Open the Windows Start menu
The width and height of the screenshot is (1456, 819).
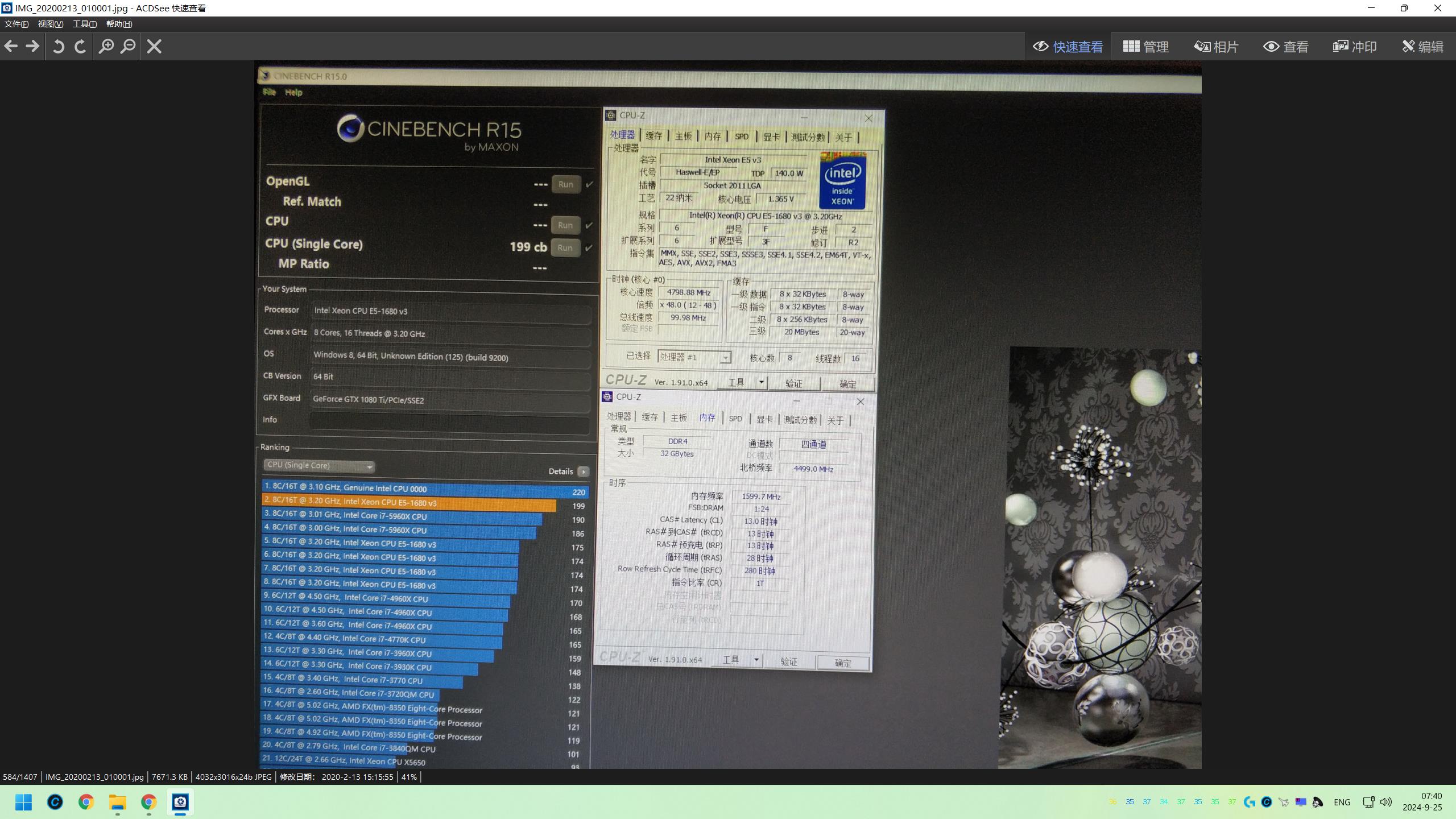click(23, 802)
